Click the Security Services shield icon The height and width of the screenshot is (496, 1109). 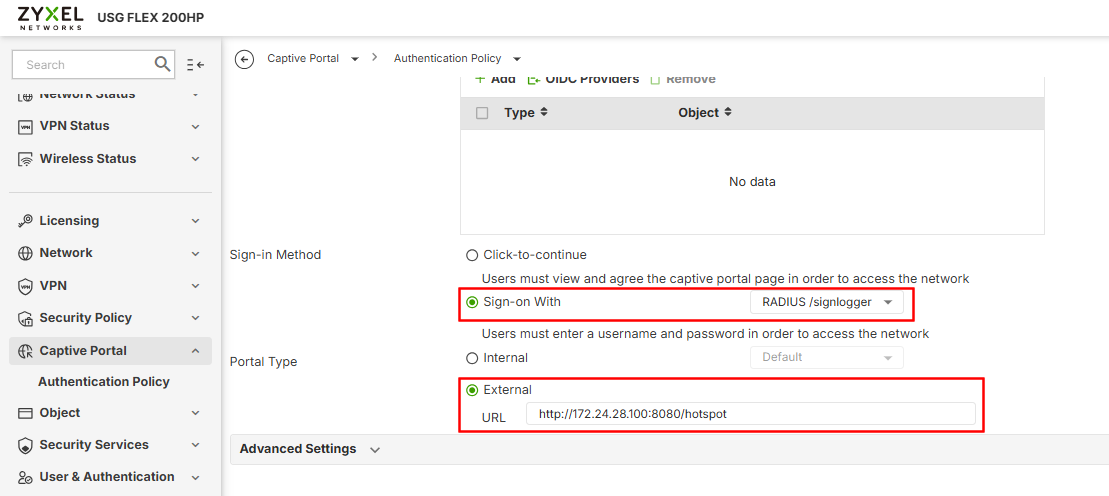tap(25, 446)
